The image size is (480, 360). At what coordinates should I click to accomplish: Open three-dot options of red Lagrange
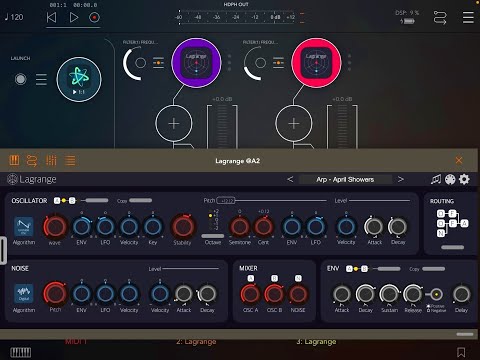349,63
